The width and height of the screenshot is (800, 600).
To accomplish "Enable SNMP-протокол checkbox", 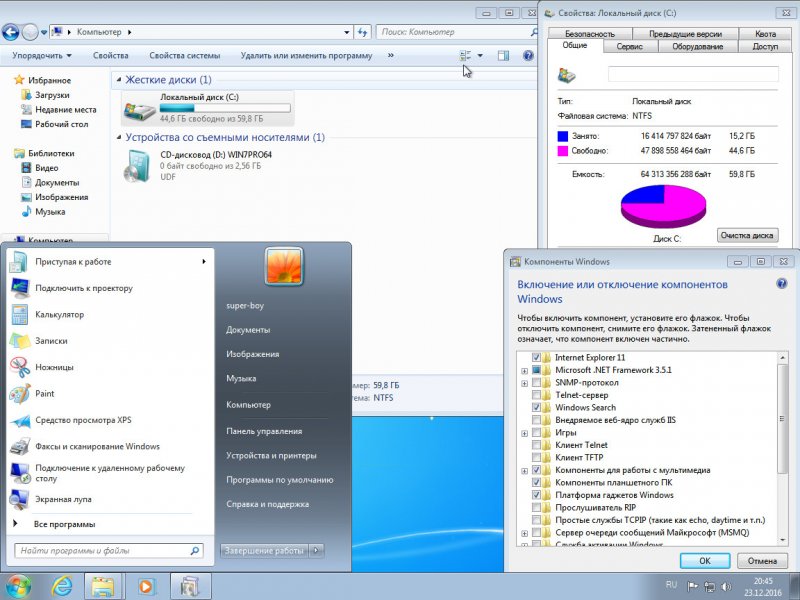I will tap(536, 383).
